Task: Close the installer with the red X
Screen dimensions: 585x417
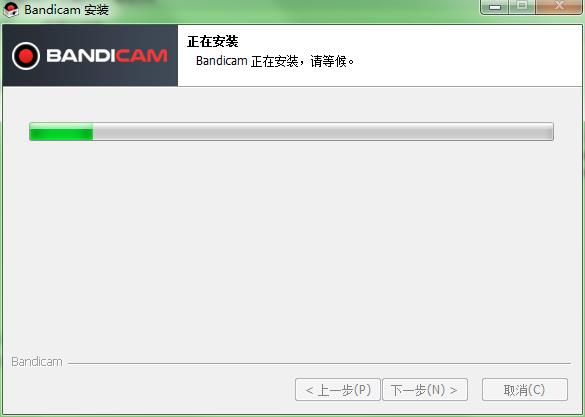Action: [559, 6]
